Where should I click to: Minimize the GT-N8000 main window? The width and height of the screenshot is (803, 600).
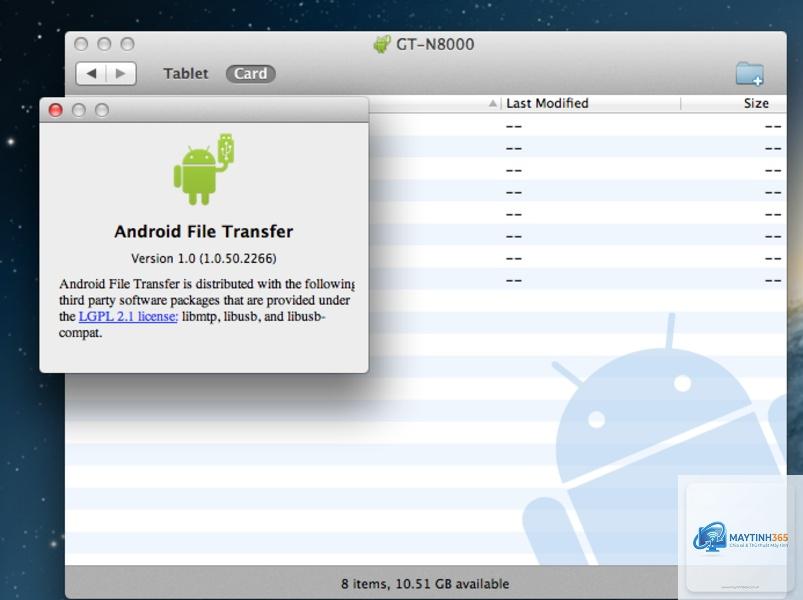coord(104,44)
